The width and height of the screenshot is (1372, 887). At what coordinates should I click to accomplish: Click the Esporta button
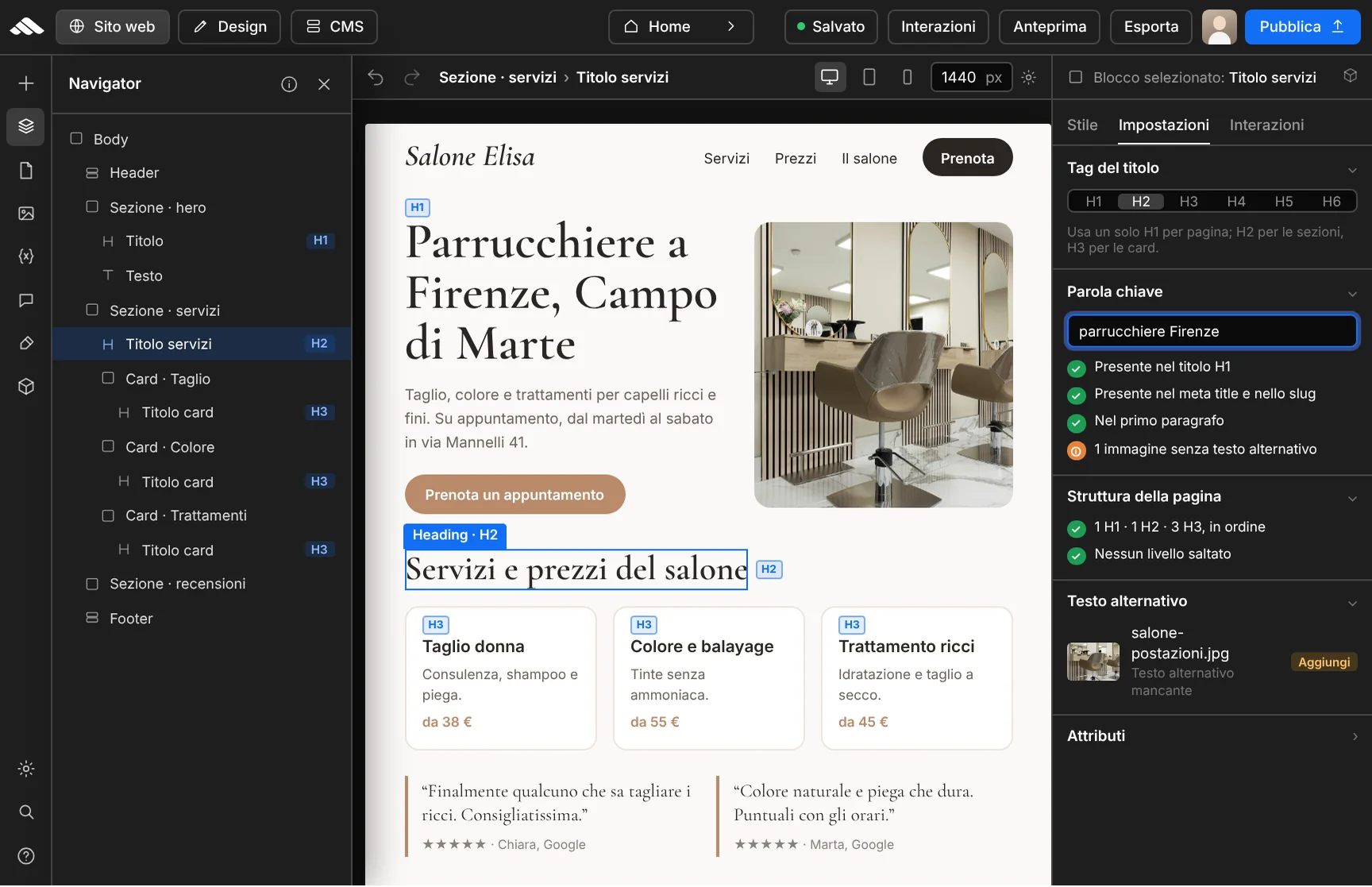(1151, 26)
